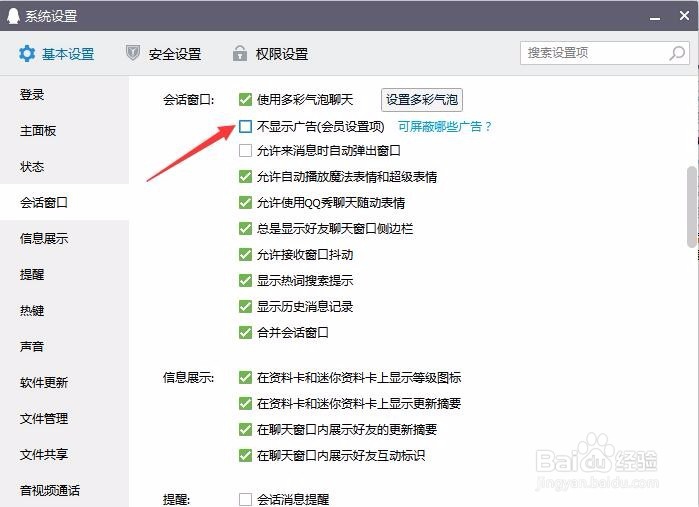The image size is (699, 507).
Task: Select 会话窗口 in the sidebar
Action: pos(65,202)
